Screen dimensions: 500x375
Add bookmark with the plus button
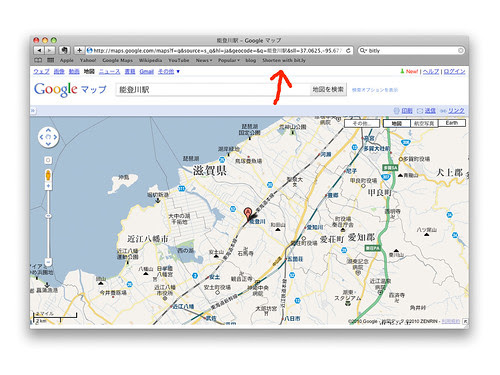click(x=79, y=50)
